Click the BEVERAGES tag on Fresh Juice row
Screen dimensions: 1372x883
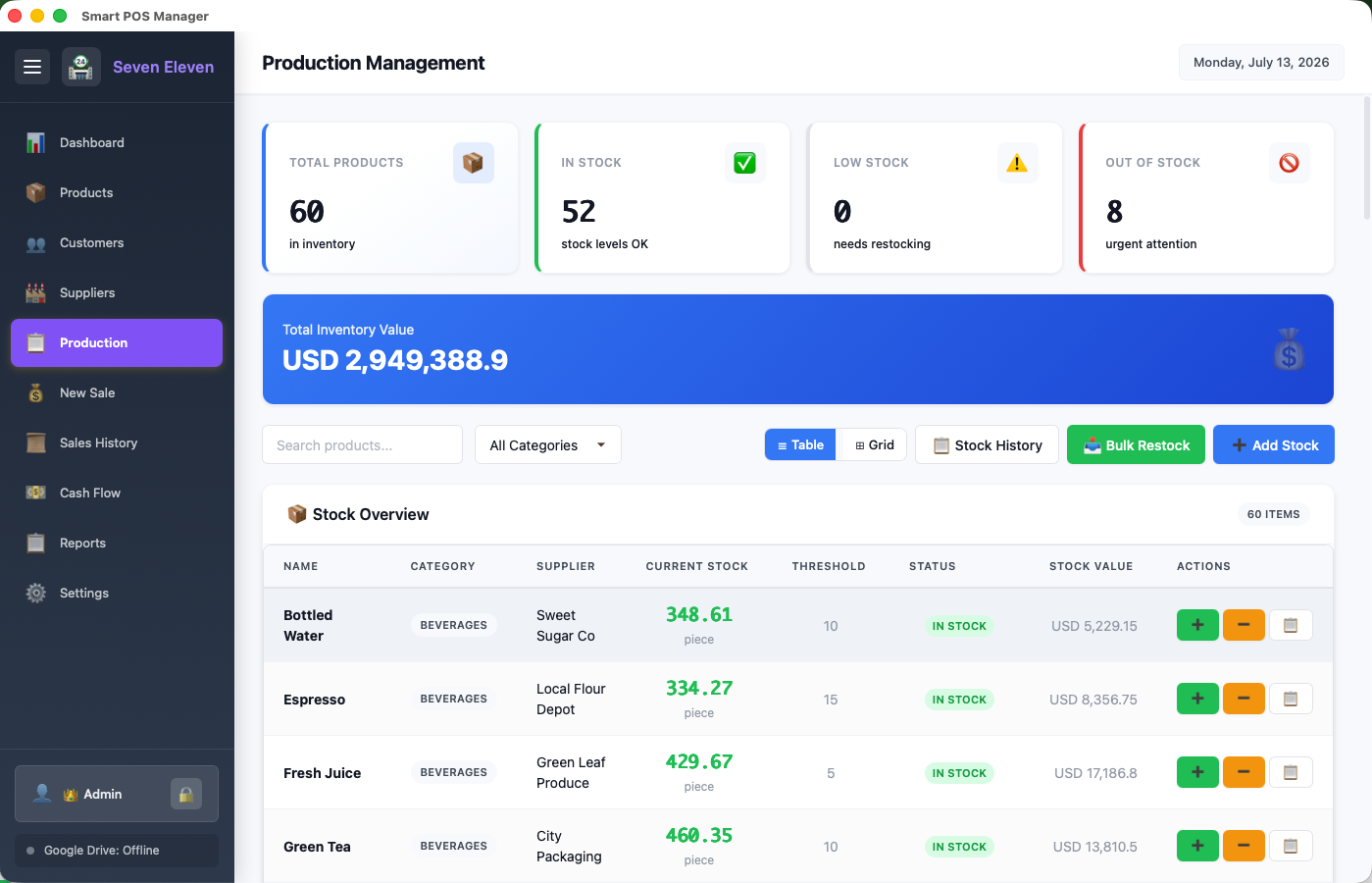coord(453,772)
